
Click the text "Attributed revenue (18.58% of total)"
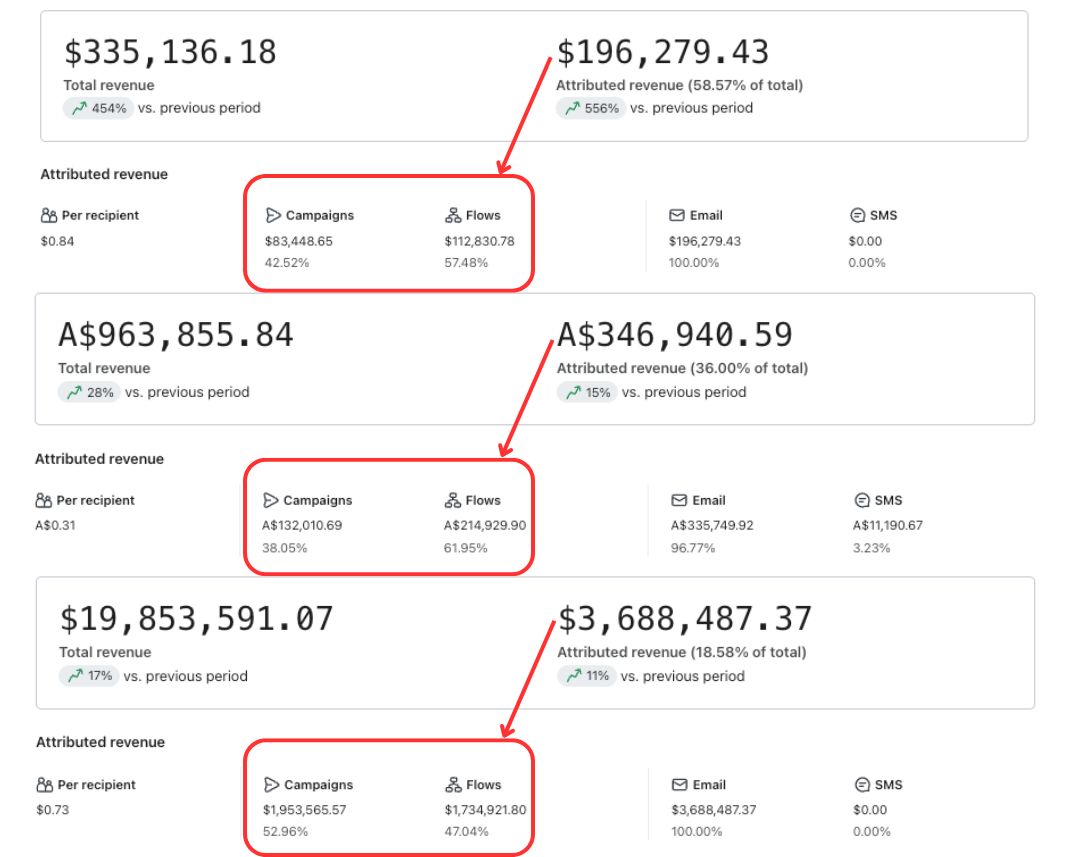pos(682,652)
